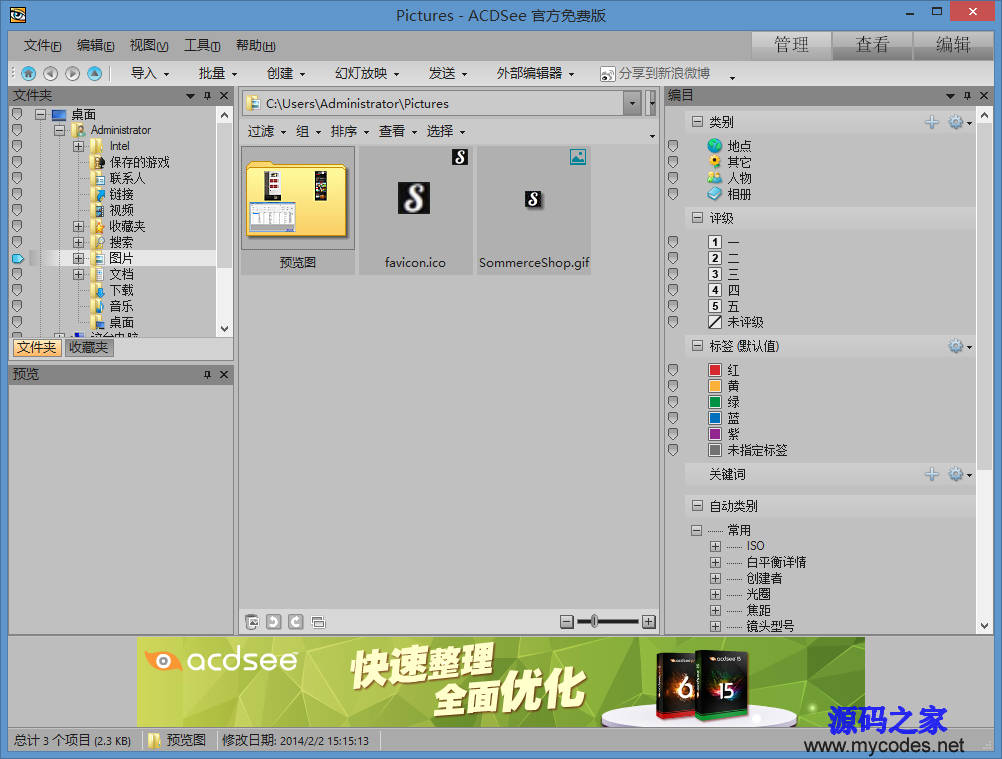Screen dimensions: 1002x759
Task: Go to the Home folder icon
Action: 29,73
